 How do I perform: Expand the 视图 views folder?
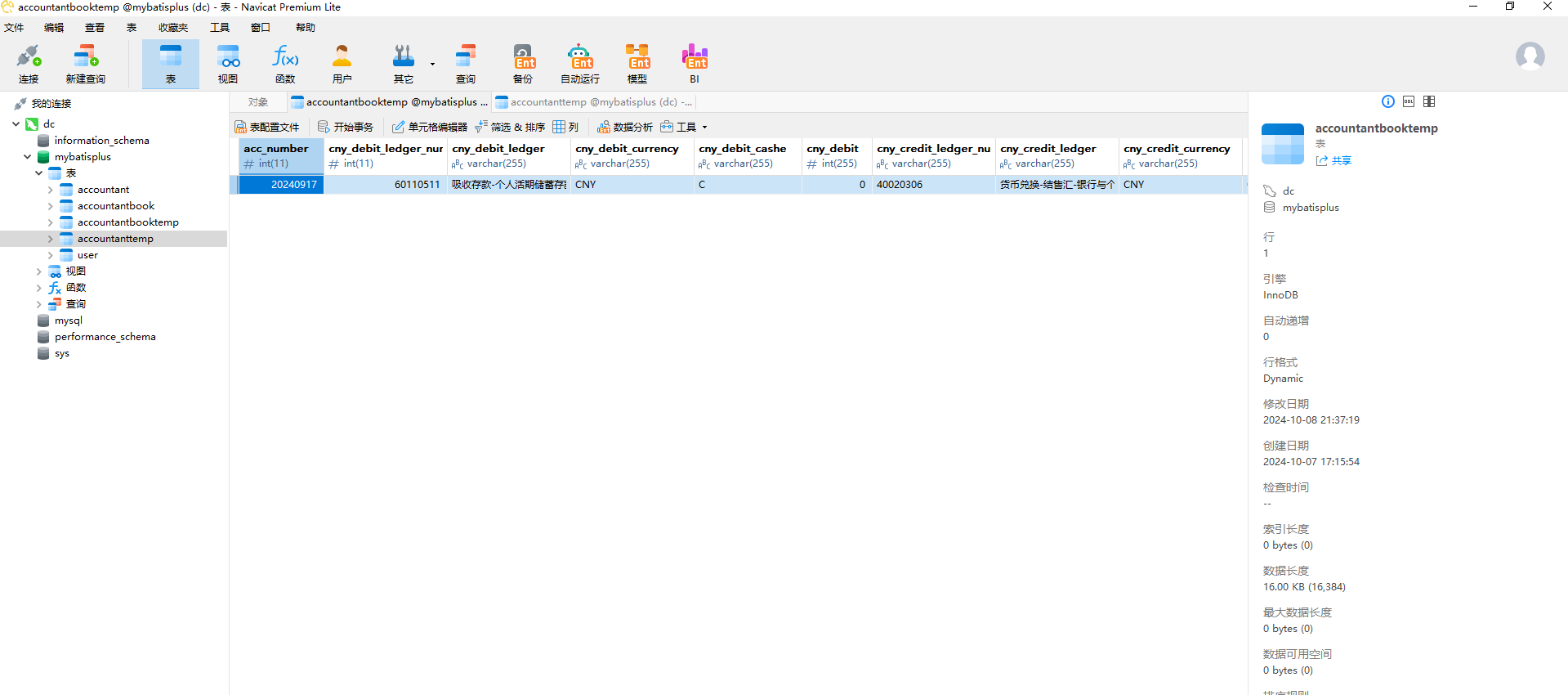(x=38, y=271)
